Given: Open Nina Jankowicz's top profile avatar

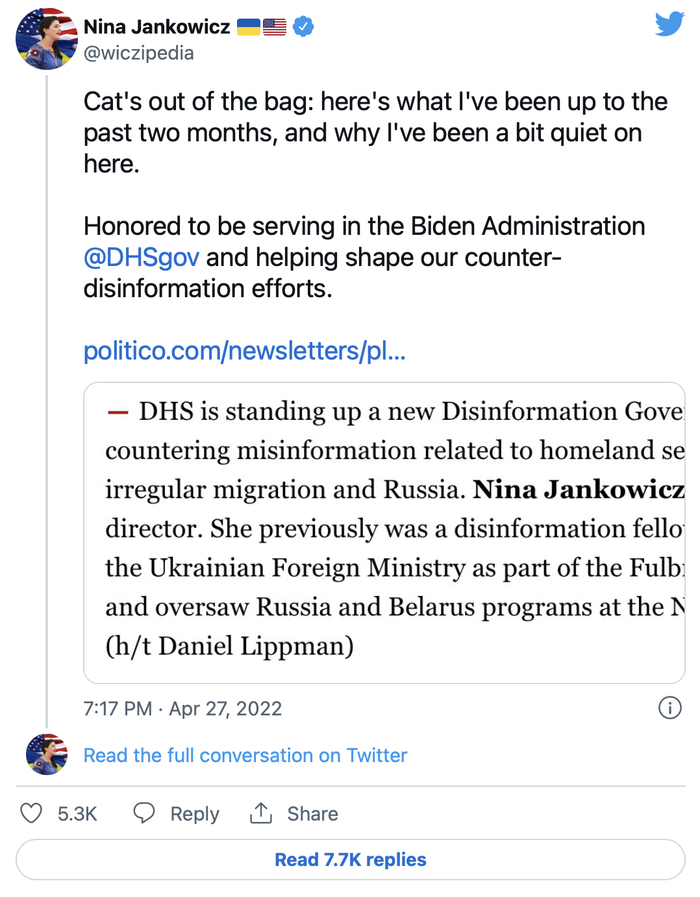Looking at the screenshot, I should 46,38.
